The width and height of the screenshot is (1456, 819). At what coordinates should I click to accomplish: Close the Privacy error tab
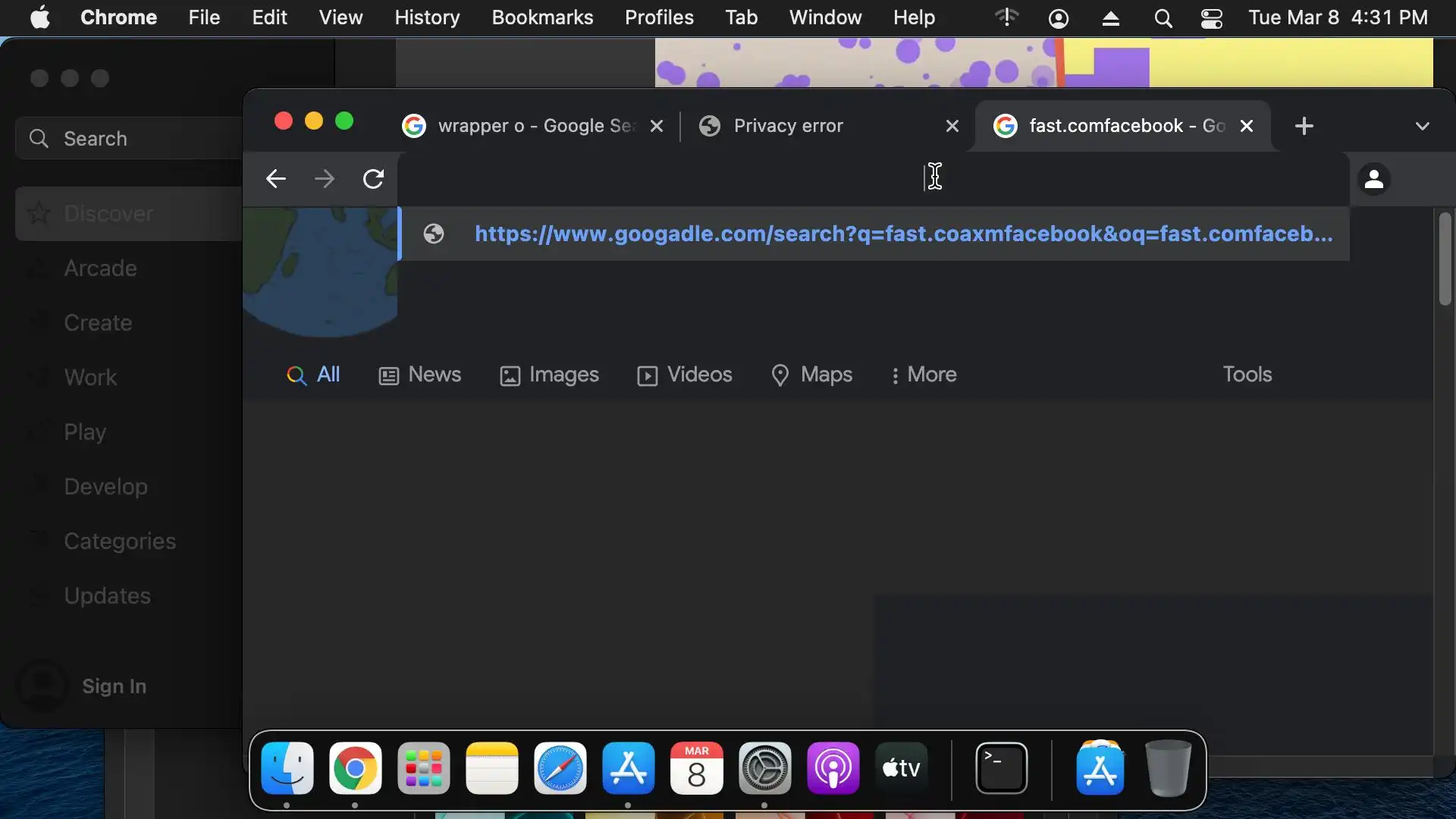click(x=952, y=126)
